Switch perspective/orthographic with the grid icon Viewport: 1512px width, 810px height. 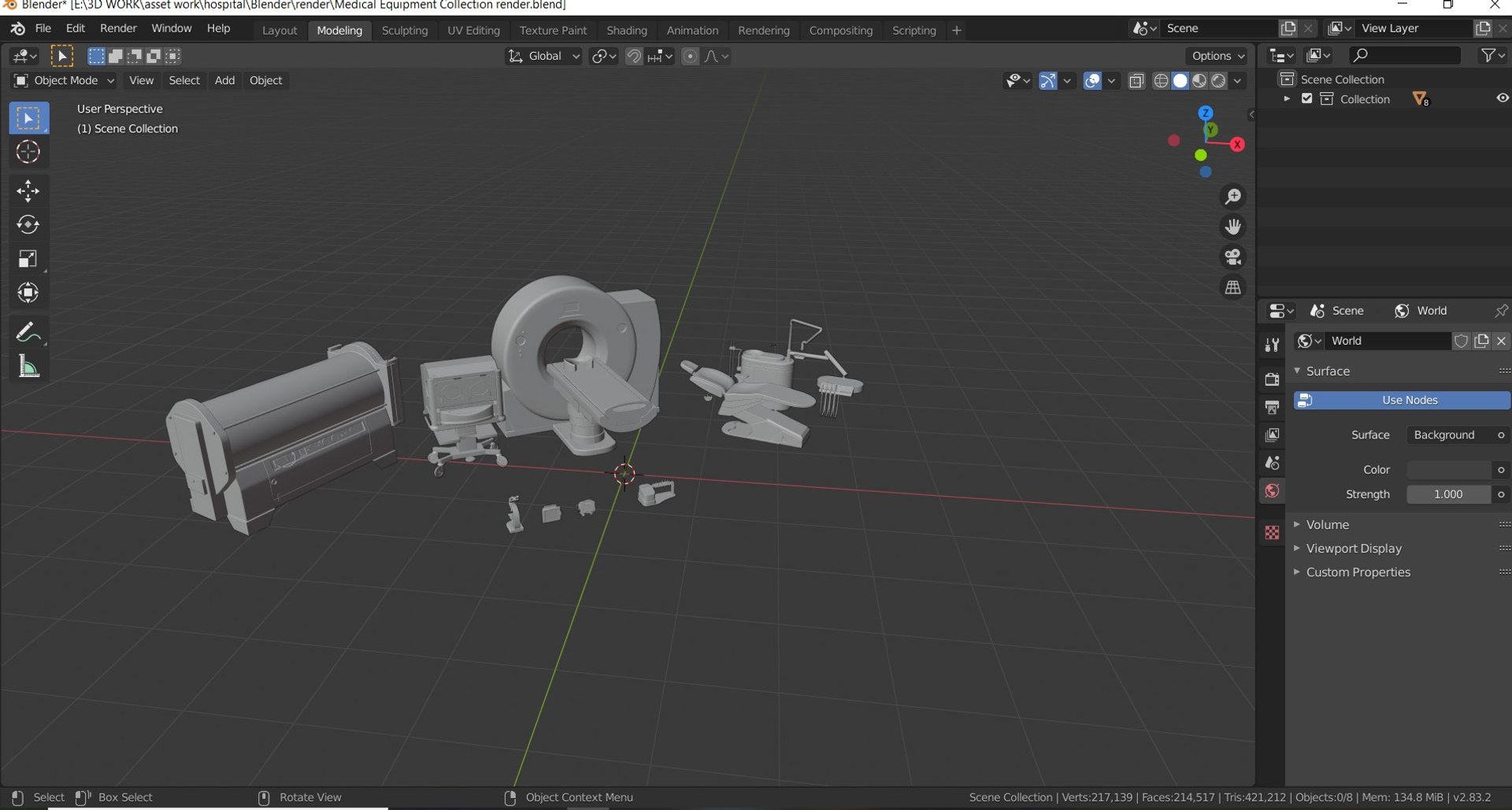(1233, 287)
